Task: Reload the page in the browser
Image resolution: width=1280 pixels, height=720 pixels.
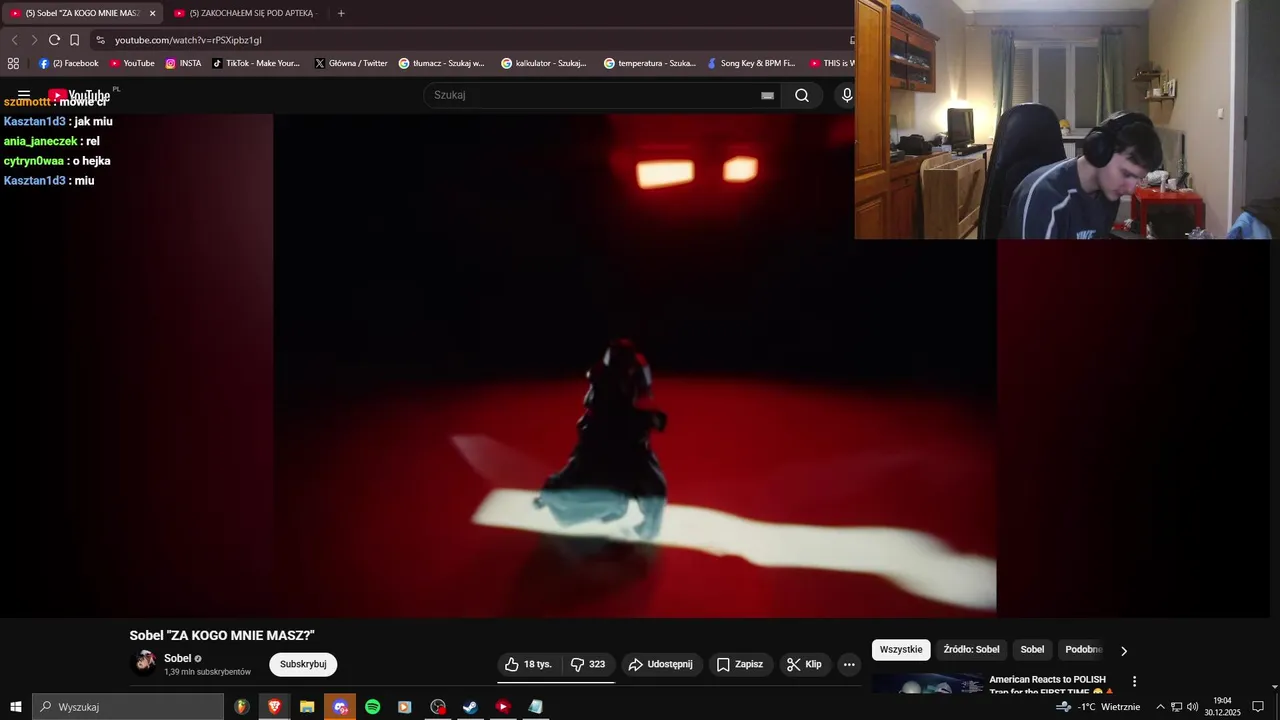Action: point(54,40)
